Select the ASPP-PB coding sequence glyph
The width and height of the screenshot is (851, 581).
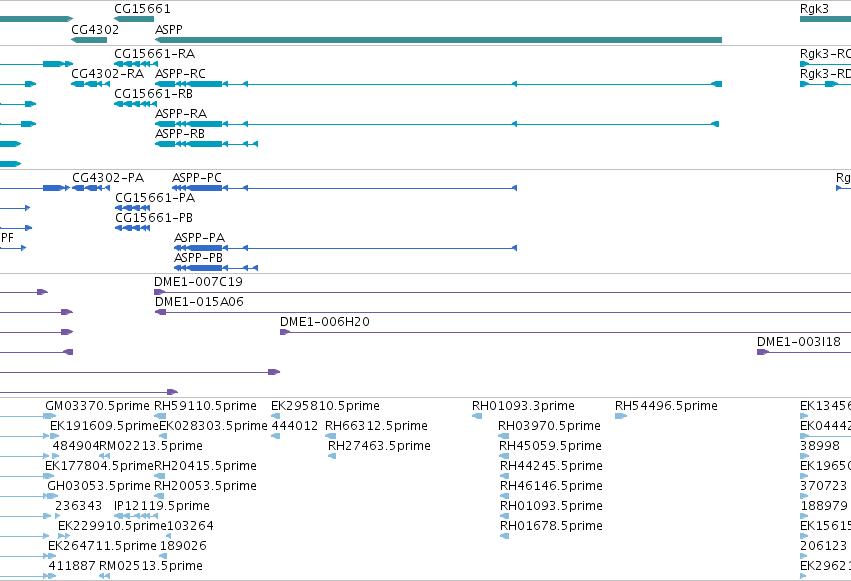(216, 268)
